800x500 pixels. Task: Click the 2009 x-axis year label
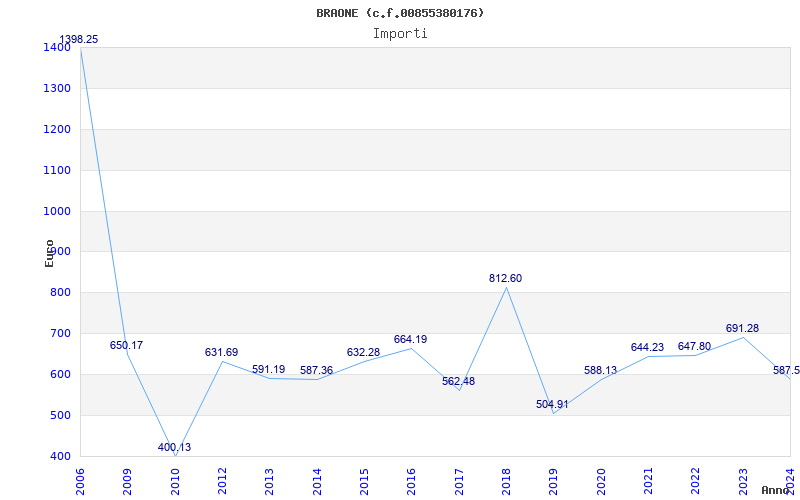128,482
